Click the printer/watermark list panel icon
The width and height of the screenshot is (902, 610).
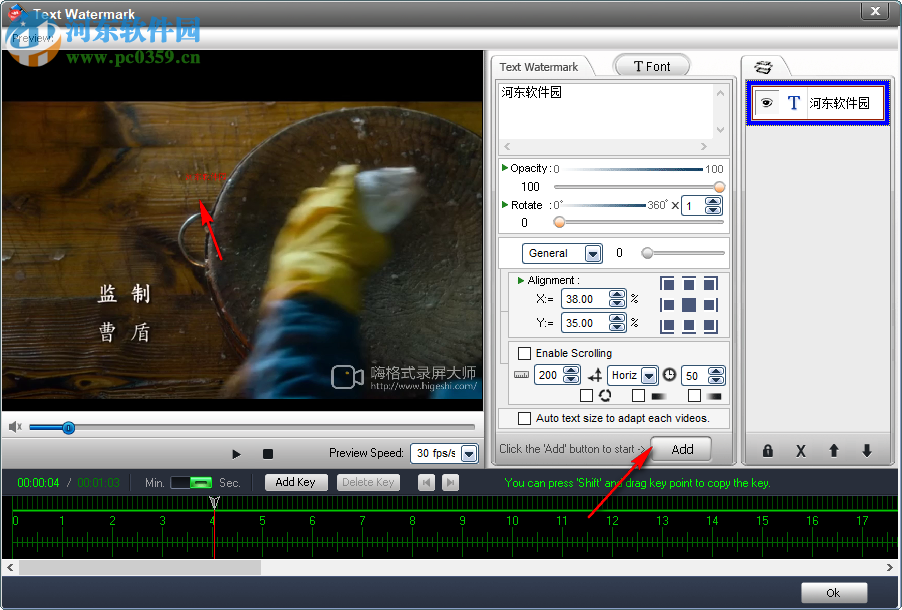pyautogui.click(x=765, y=66)
